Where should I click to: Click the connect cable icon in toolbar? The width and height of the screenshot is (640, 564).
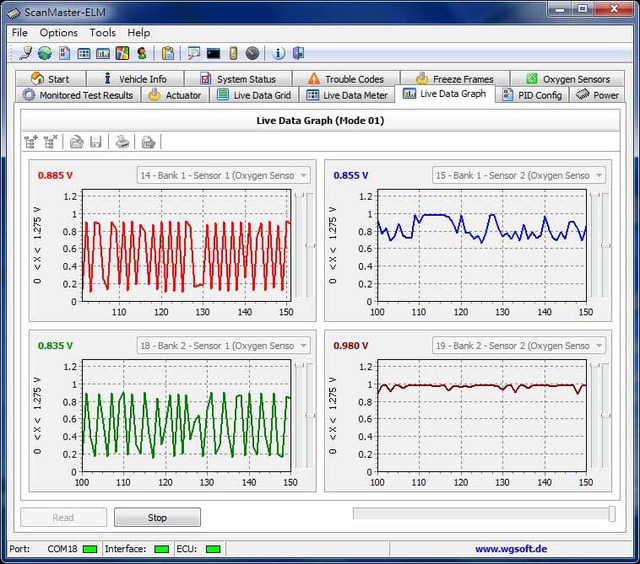(x=25, y=53)
